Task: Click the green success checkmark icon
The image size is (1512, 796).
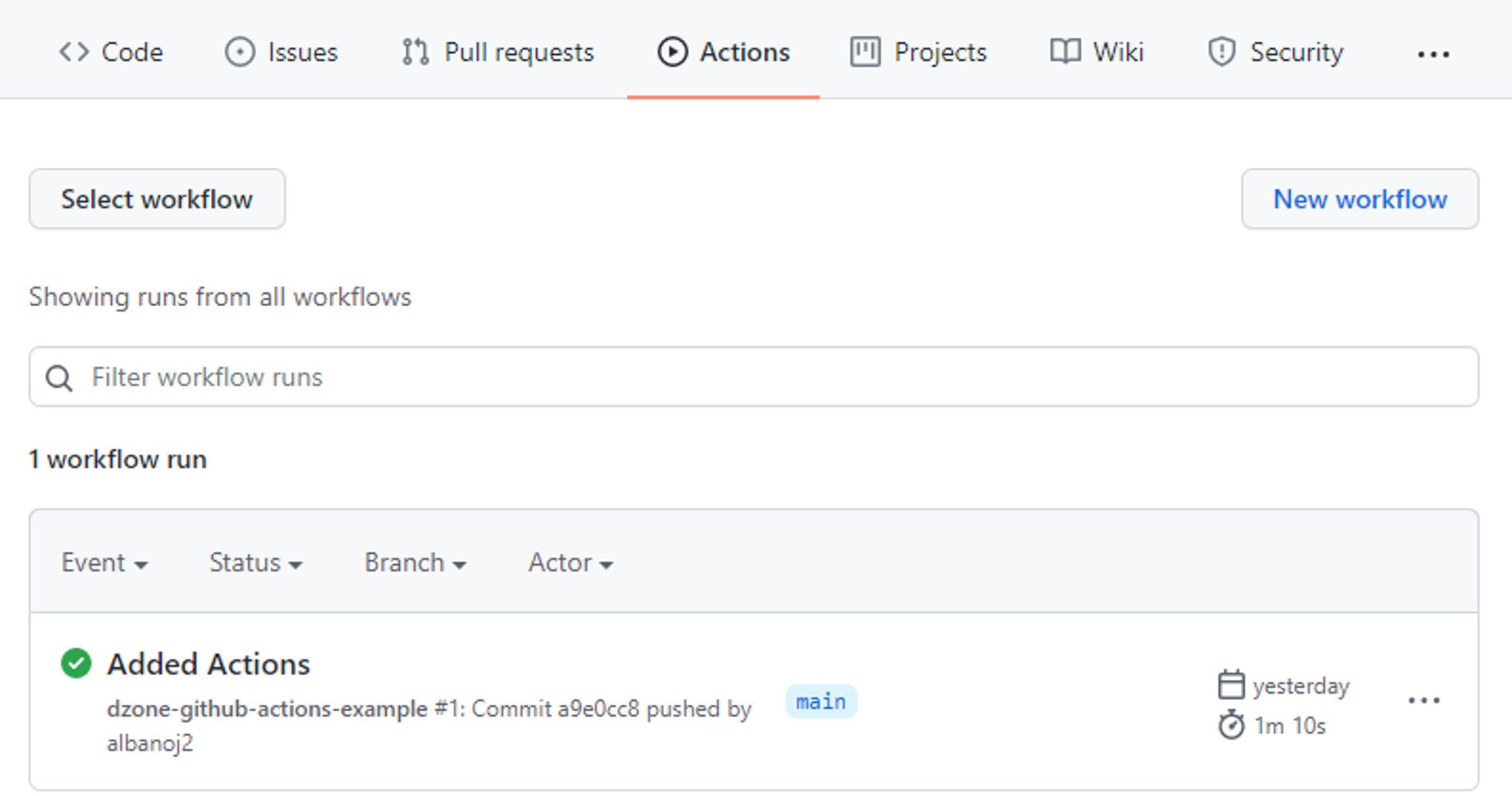Action: click(x=77, y=662)
